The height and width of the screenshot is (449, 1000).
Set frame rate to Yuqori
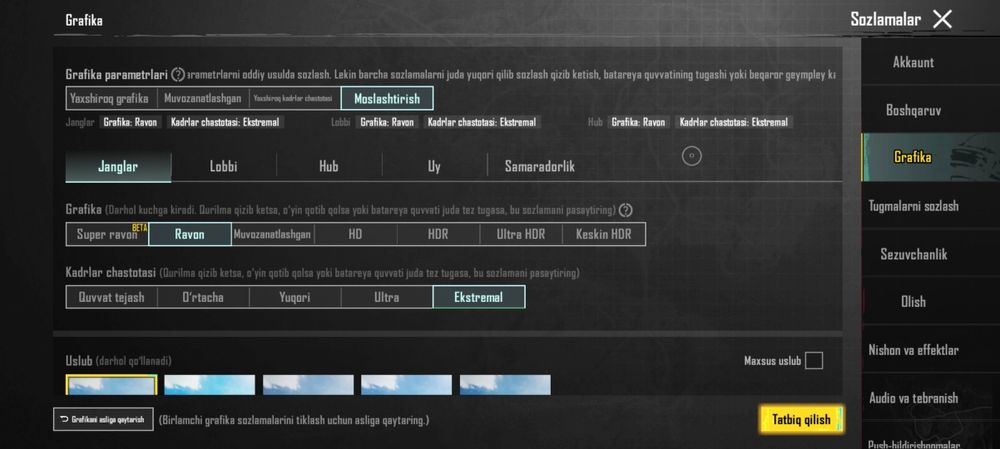(x=295, y=297)
